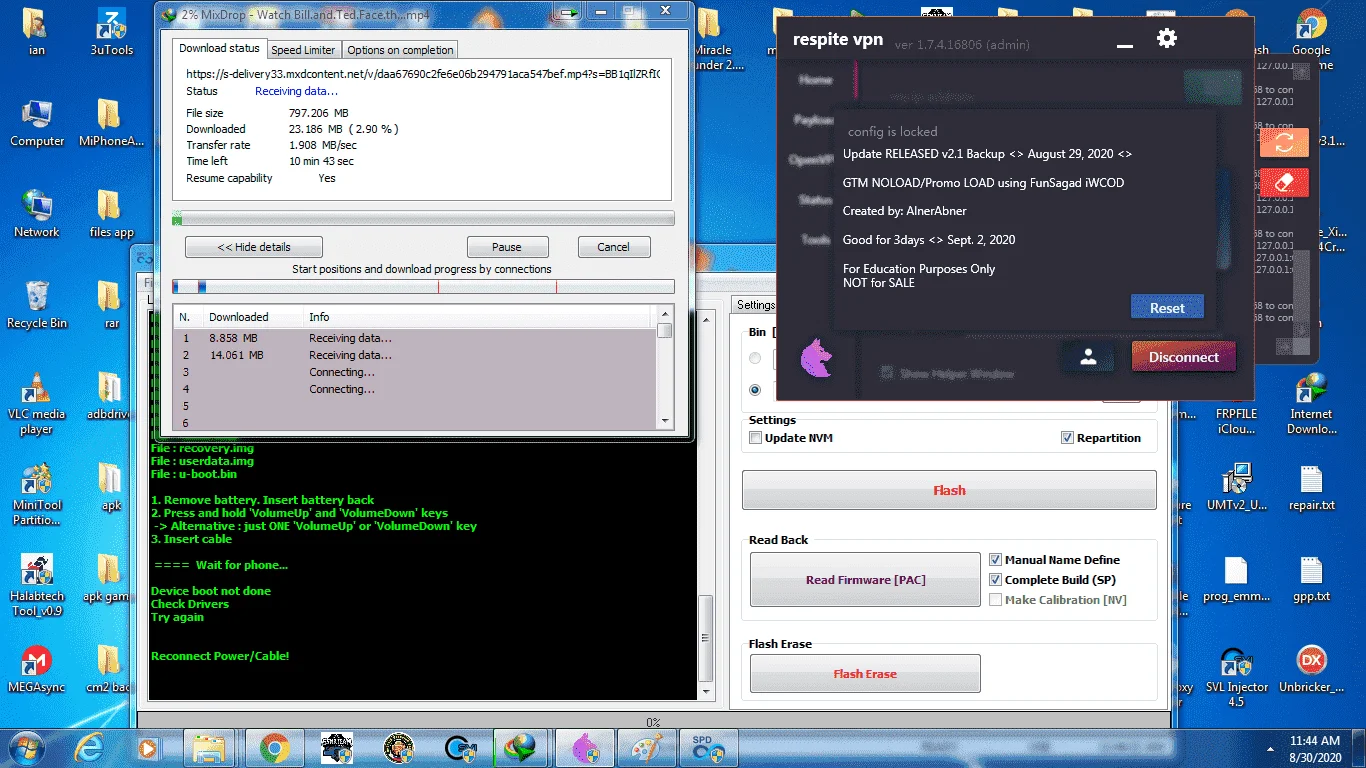Click scroll-up arrow of IDM connections list

(x=665, y=315)
